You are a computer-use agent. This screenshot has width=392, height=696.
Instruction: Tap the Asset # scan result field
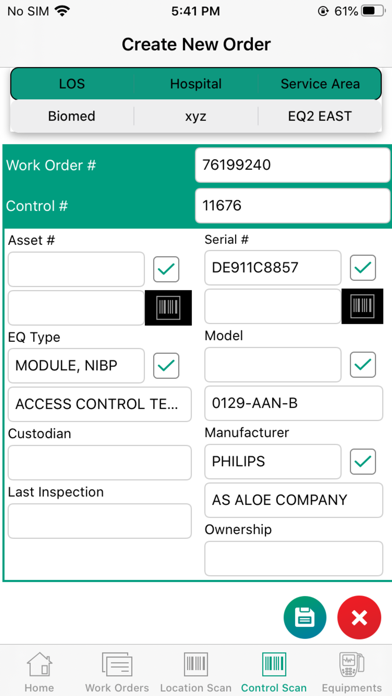point(76,308)
